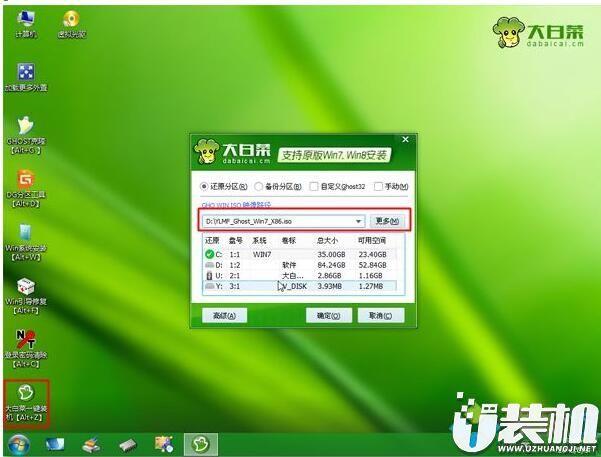Click the paintbrush tool icon in taskbar

91,445
